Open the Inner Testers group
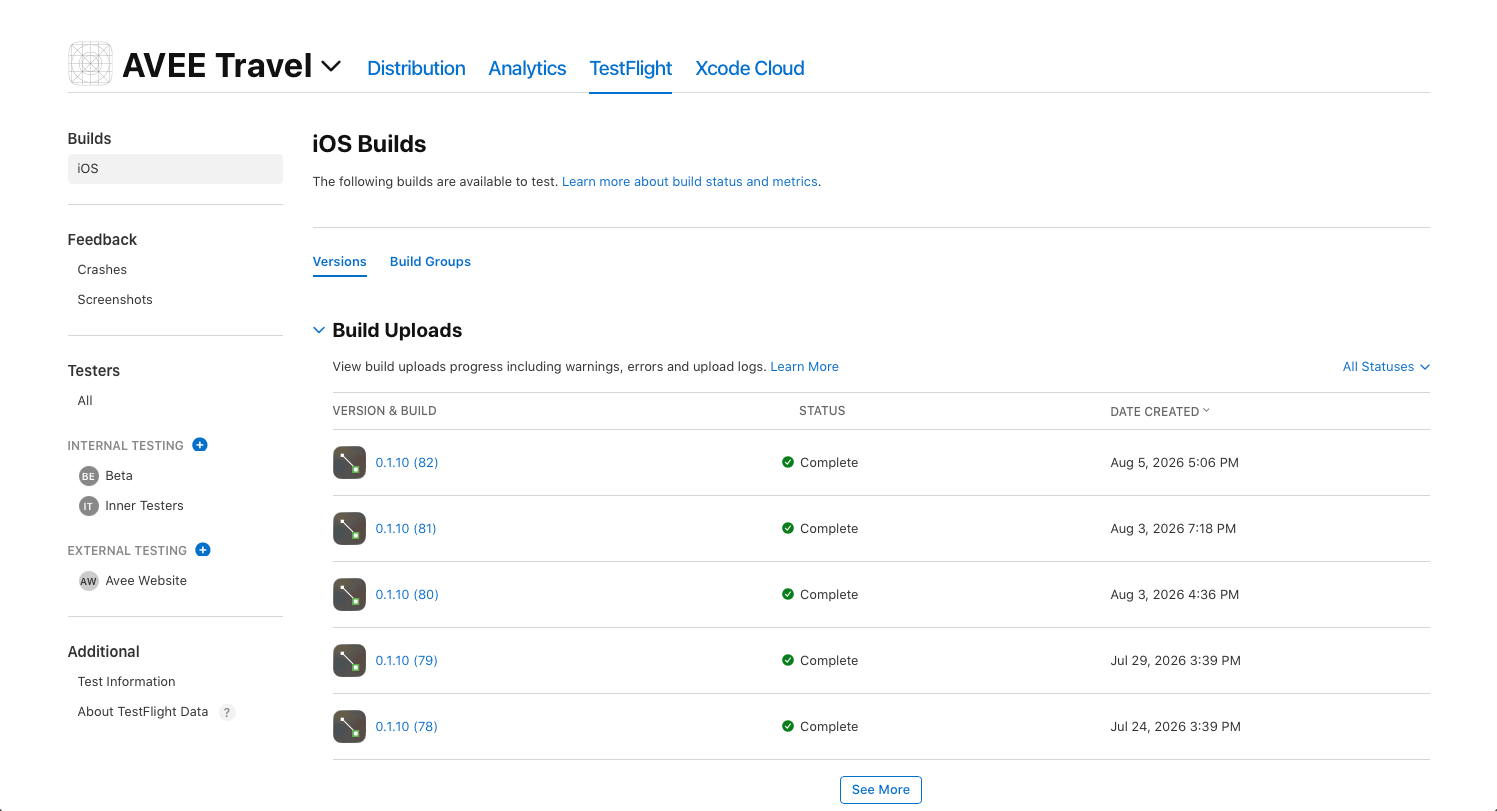 click(x=144, y=506)
